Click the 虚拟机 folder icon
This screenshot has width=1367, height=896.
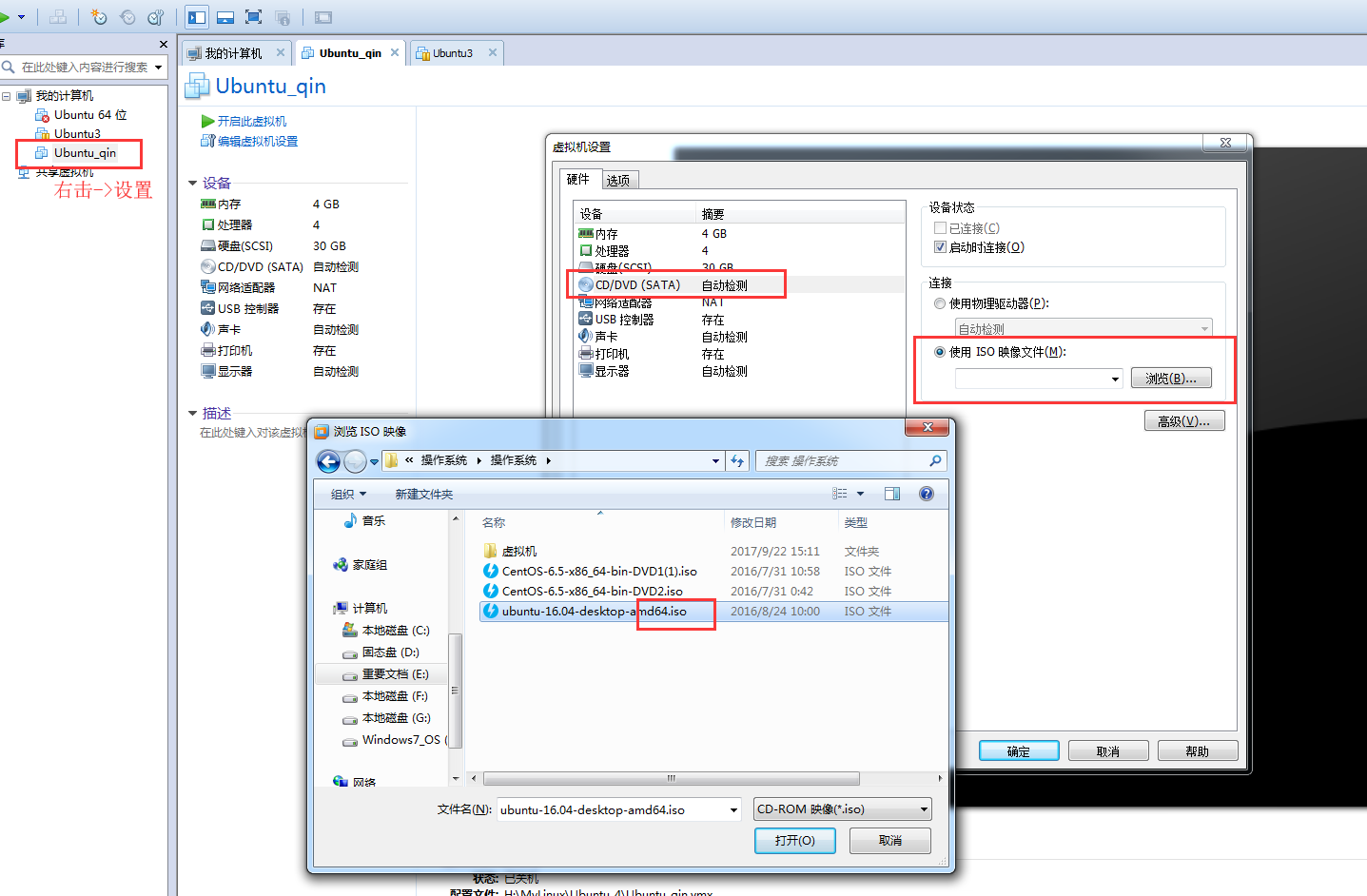[491, 551]
